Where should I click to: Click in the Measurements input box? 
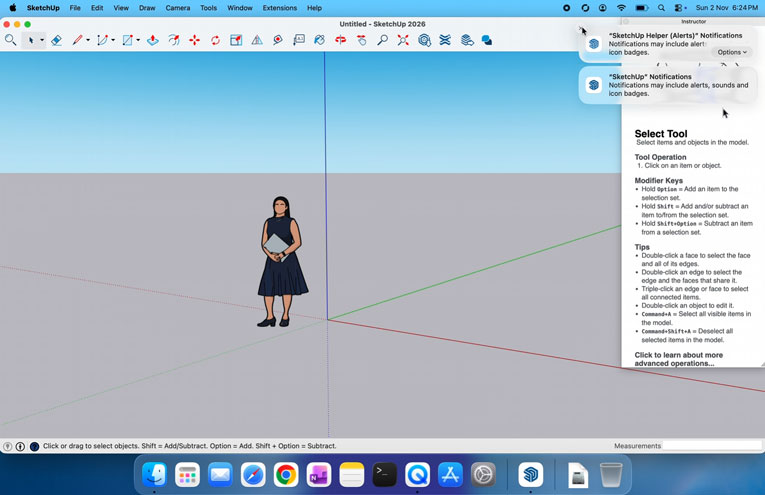point(712,446)
